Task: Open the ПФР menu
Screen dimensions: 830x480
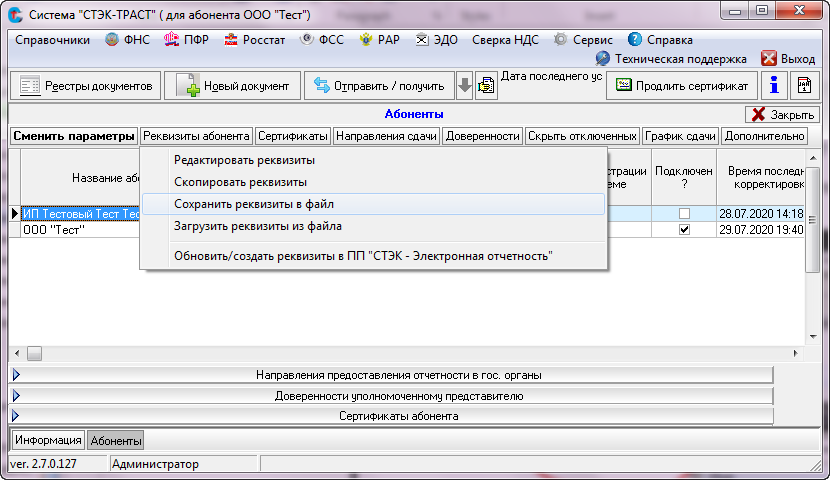Action: click(x=186, y=40)
